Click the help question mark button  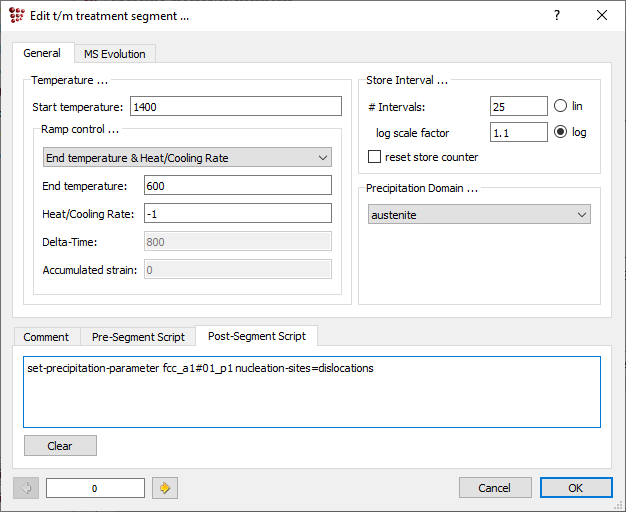557,15
